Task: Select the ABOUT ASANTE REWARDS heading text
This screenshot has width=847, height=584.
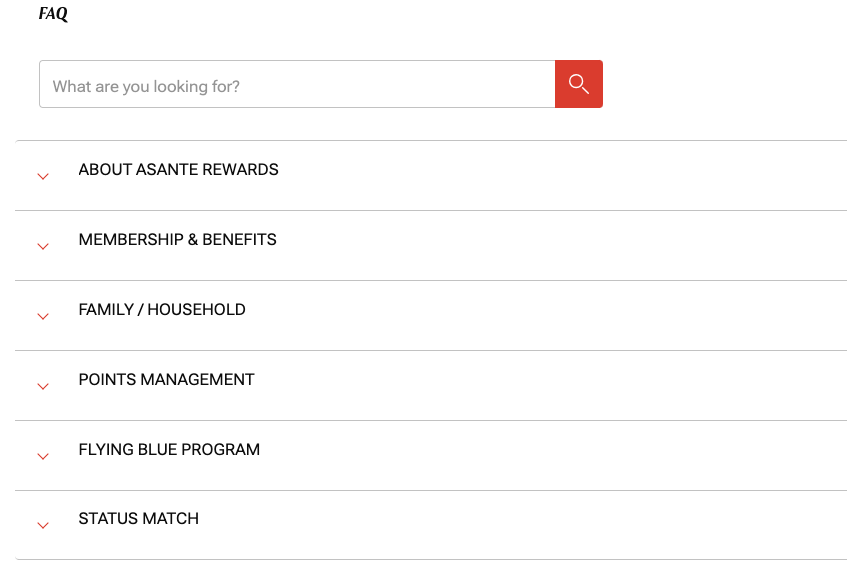Action: click(178, 170)
